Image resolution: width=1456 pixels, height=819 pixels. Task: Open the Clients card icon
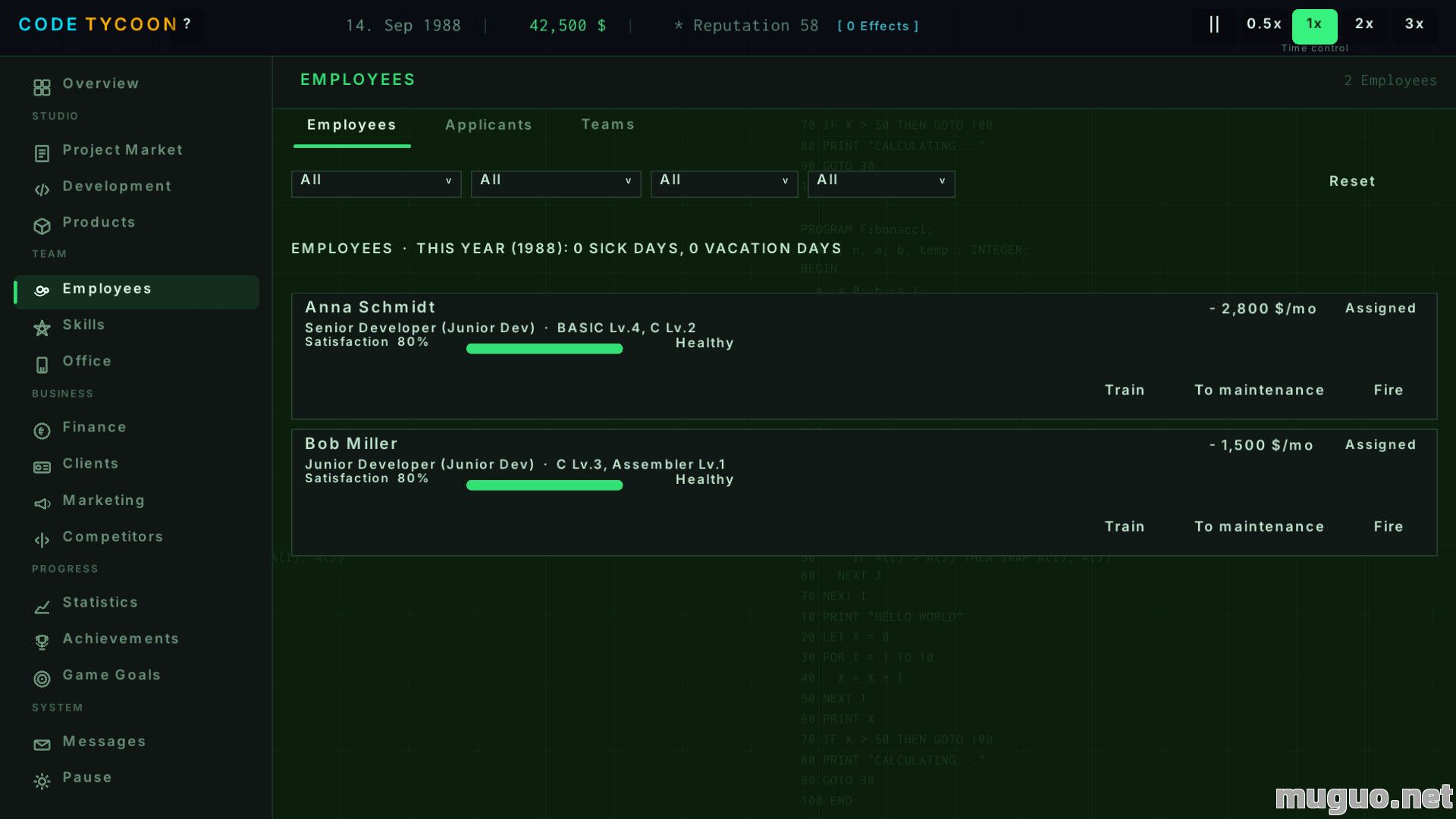42,468
